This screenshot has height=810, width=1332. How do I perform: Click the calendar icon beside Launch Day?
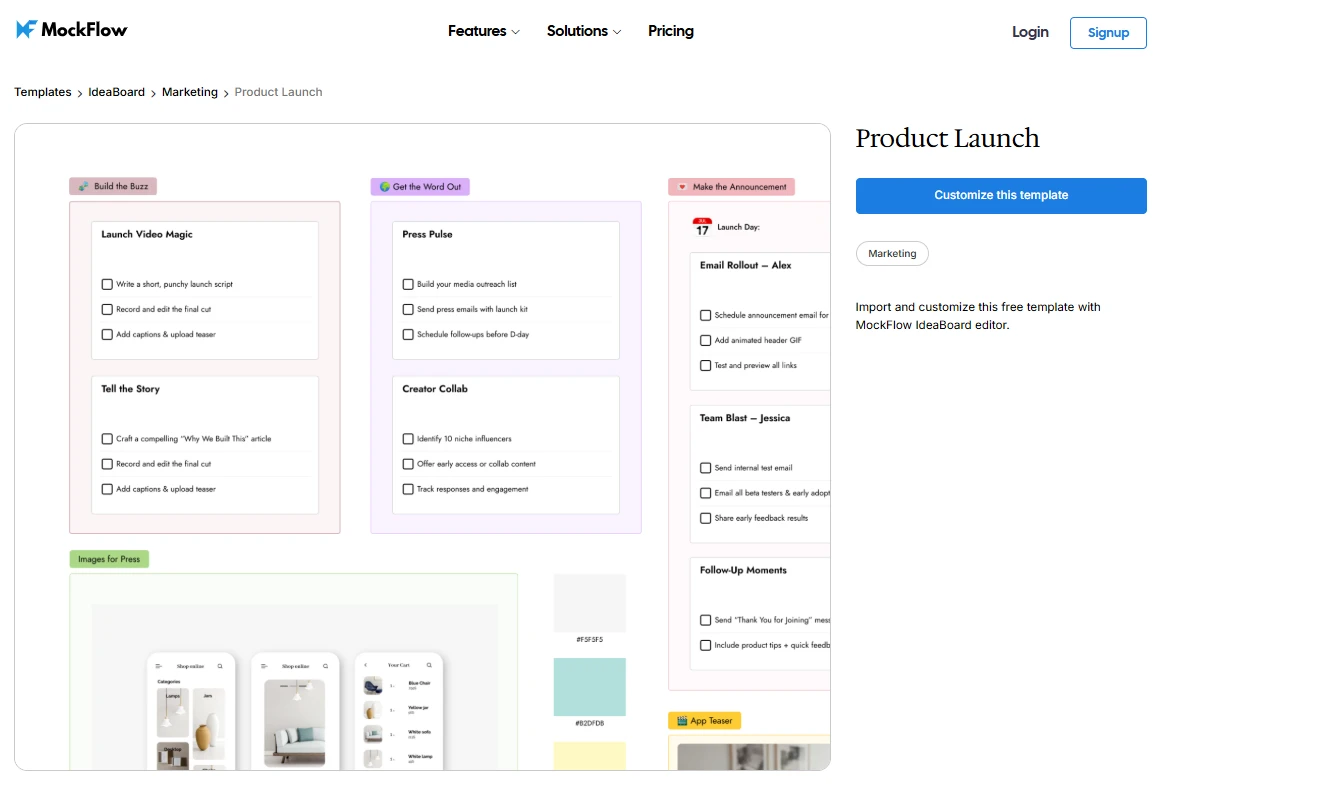(x=702, y=227)
